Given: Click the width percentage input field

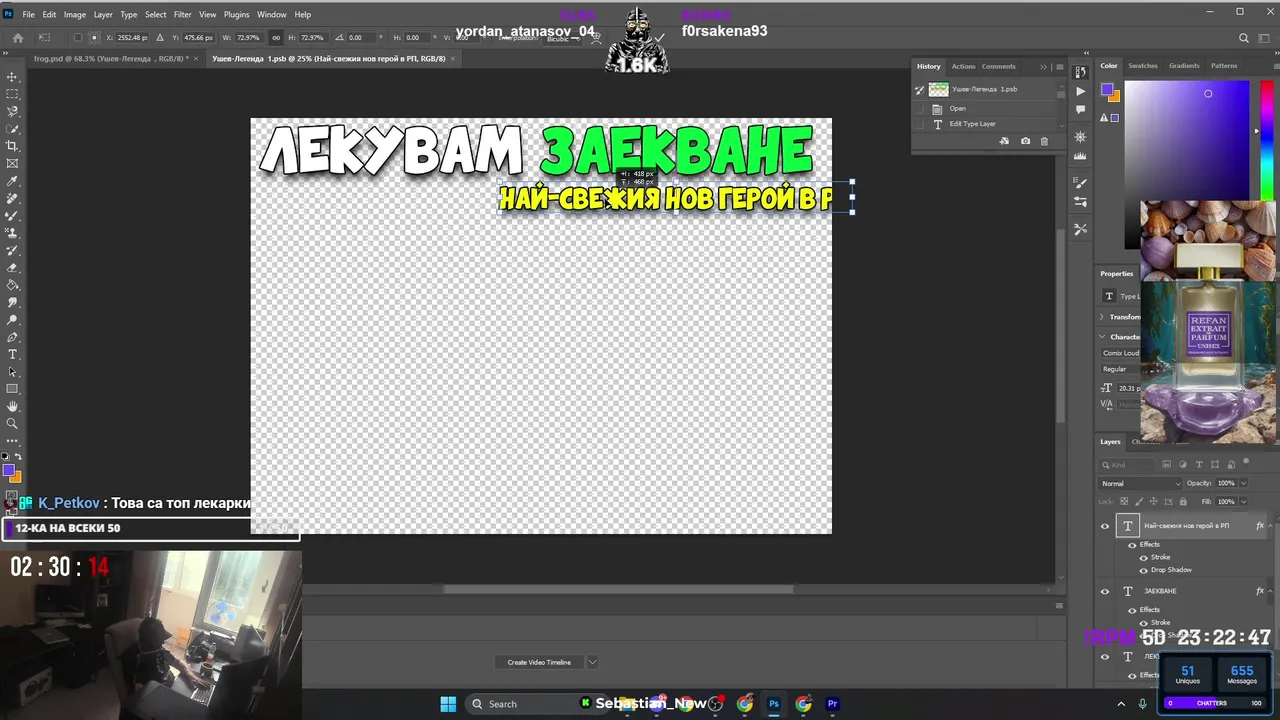Looking at the screenshot, I should (x=248, y=38).
